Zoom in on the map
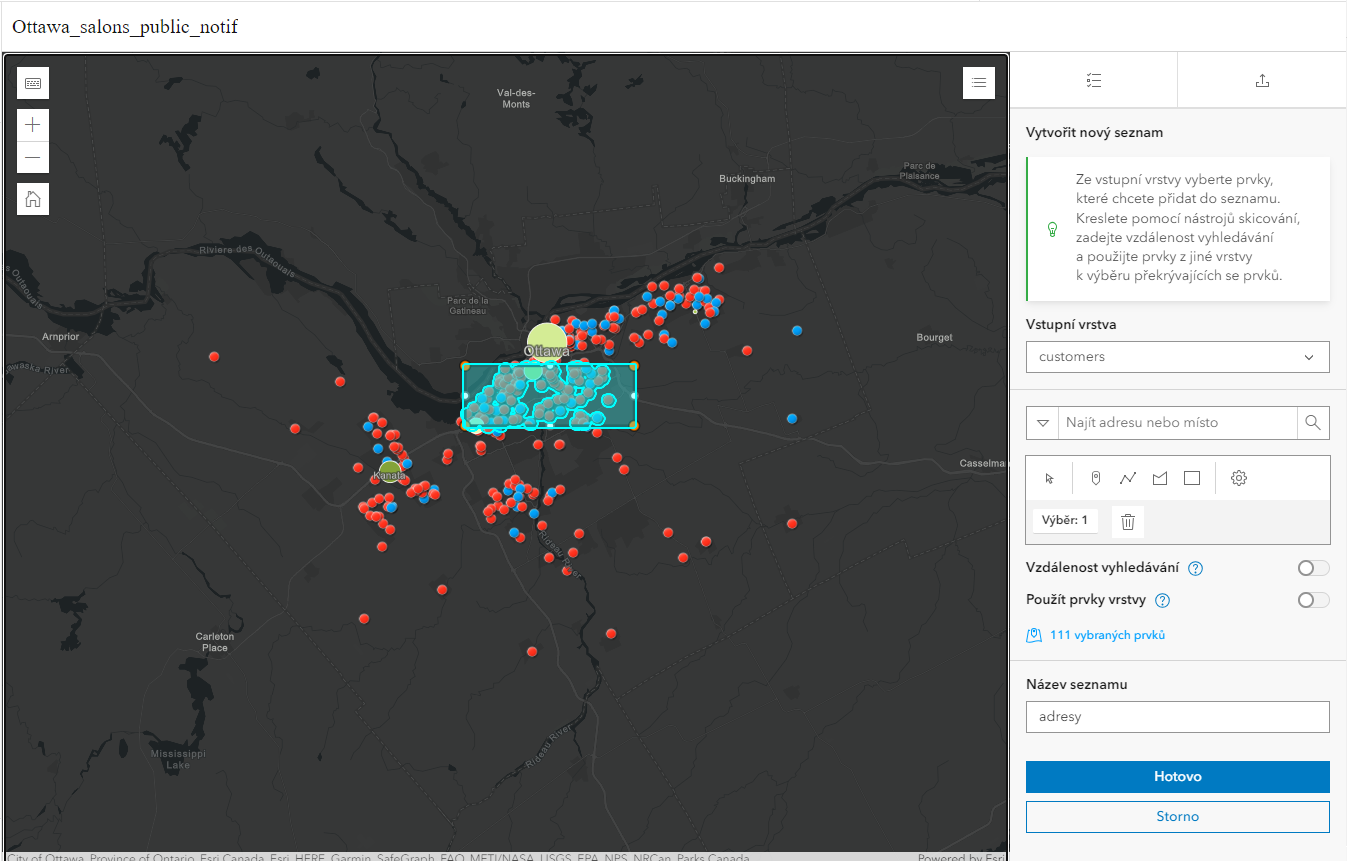The height and width of the screenshot is (861, 1347). point(33,125)
